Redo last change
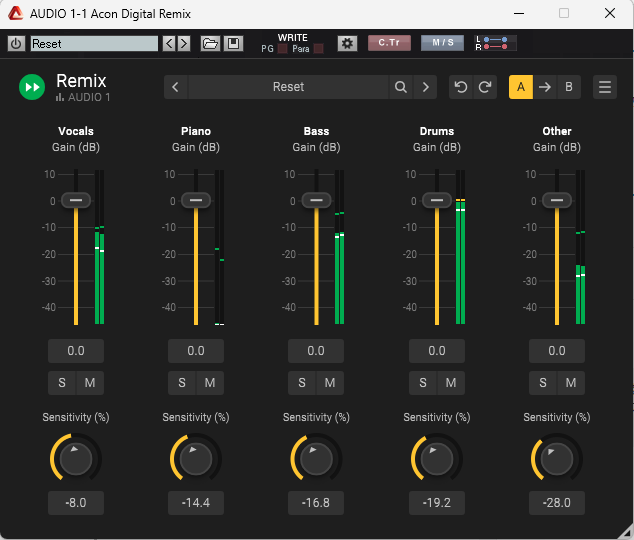 coord(485,87)
